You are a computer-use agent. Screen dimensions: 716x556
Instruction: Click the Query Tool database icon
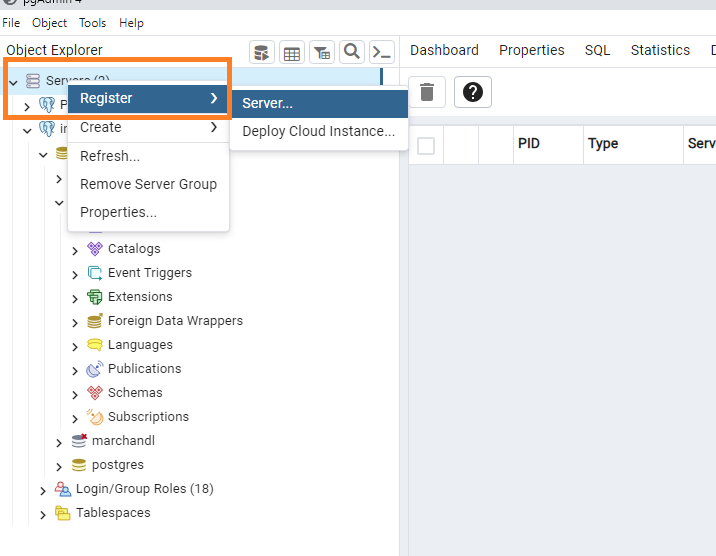pyautogui.click(x=262, y=52)
